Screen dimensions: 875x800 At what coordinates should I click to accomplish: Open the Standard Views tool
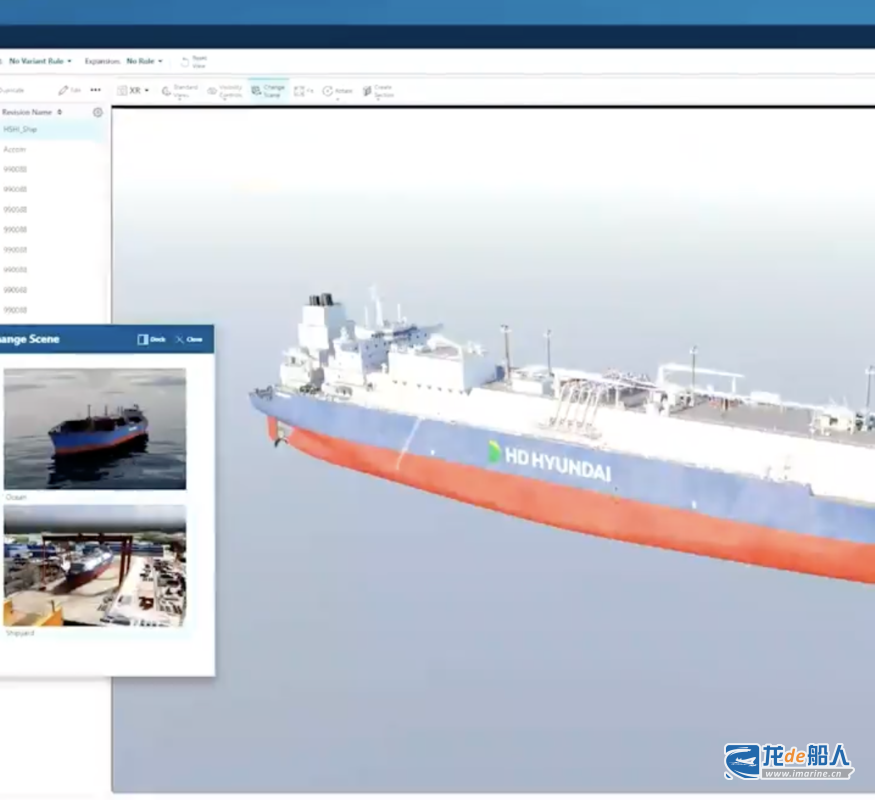point(180,91)
